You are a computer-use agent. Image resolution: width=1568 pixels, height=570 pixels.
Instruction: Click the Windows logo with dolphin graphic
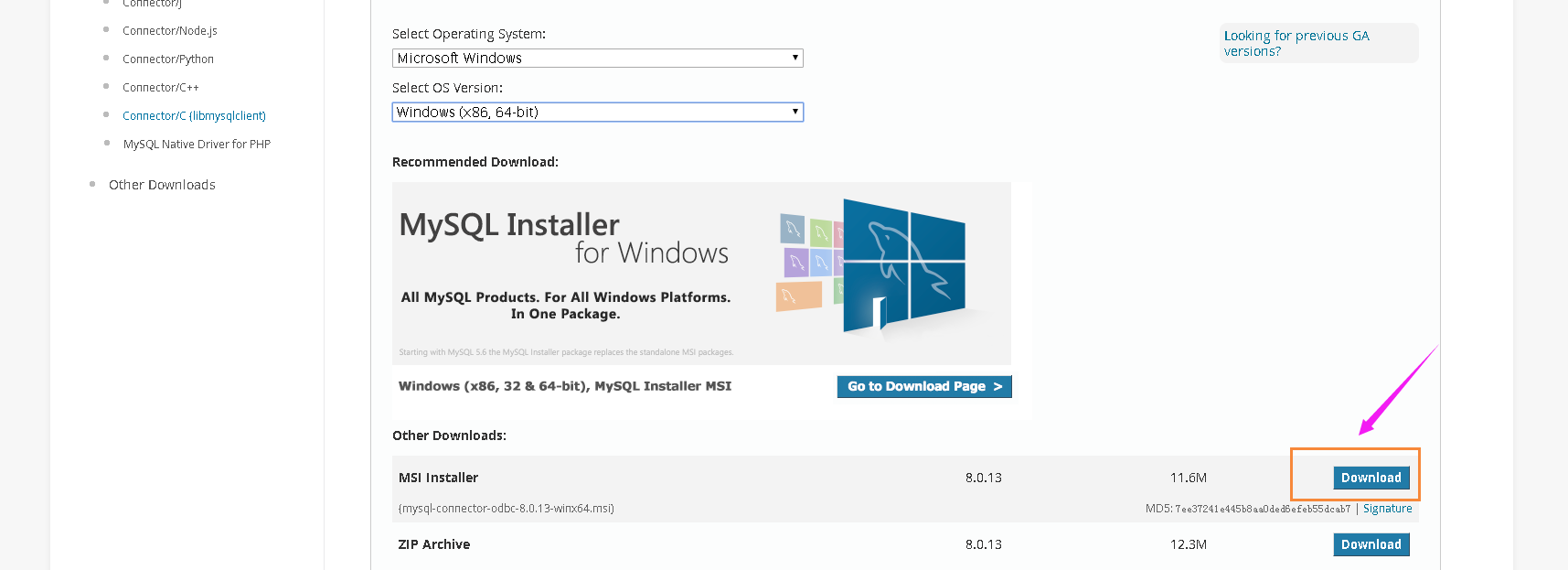[903, 265]
